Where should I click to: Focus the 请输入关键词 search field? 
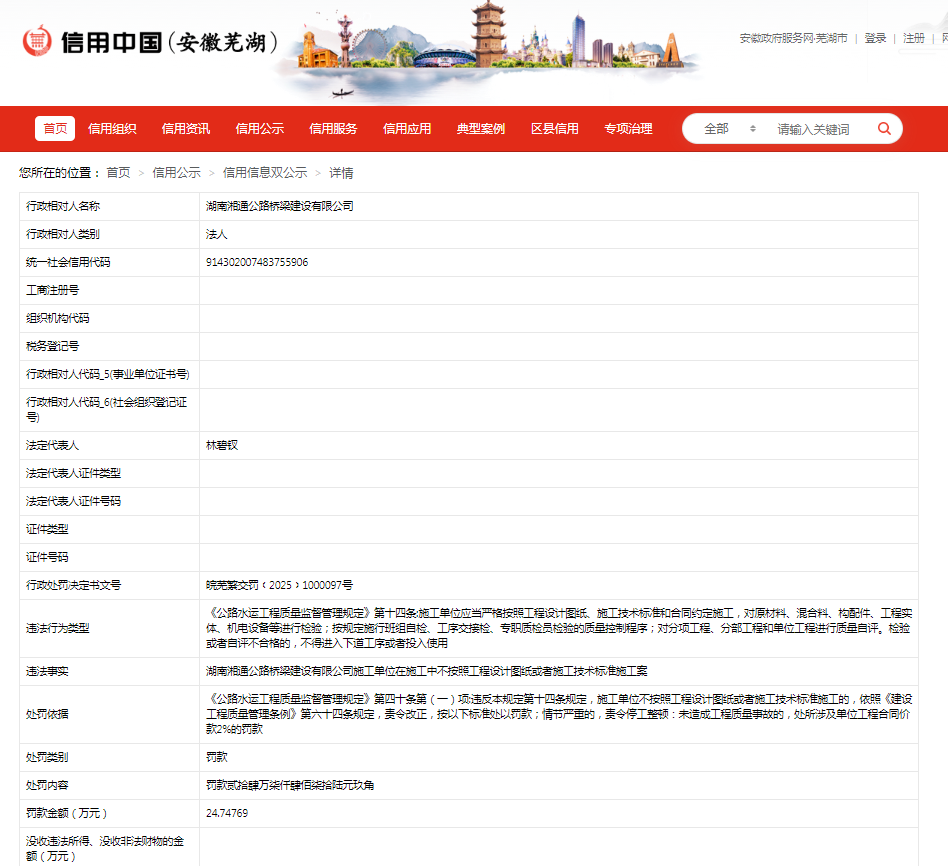click(814, 129)
